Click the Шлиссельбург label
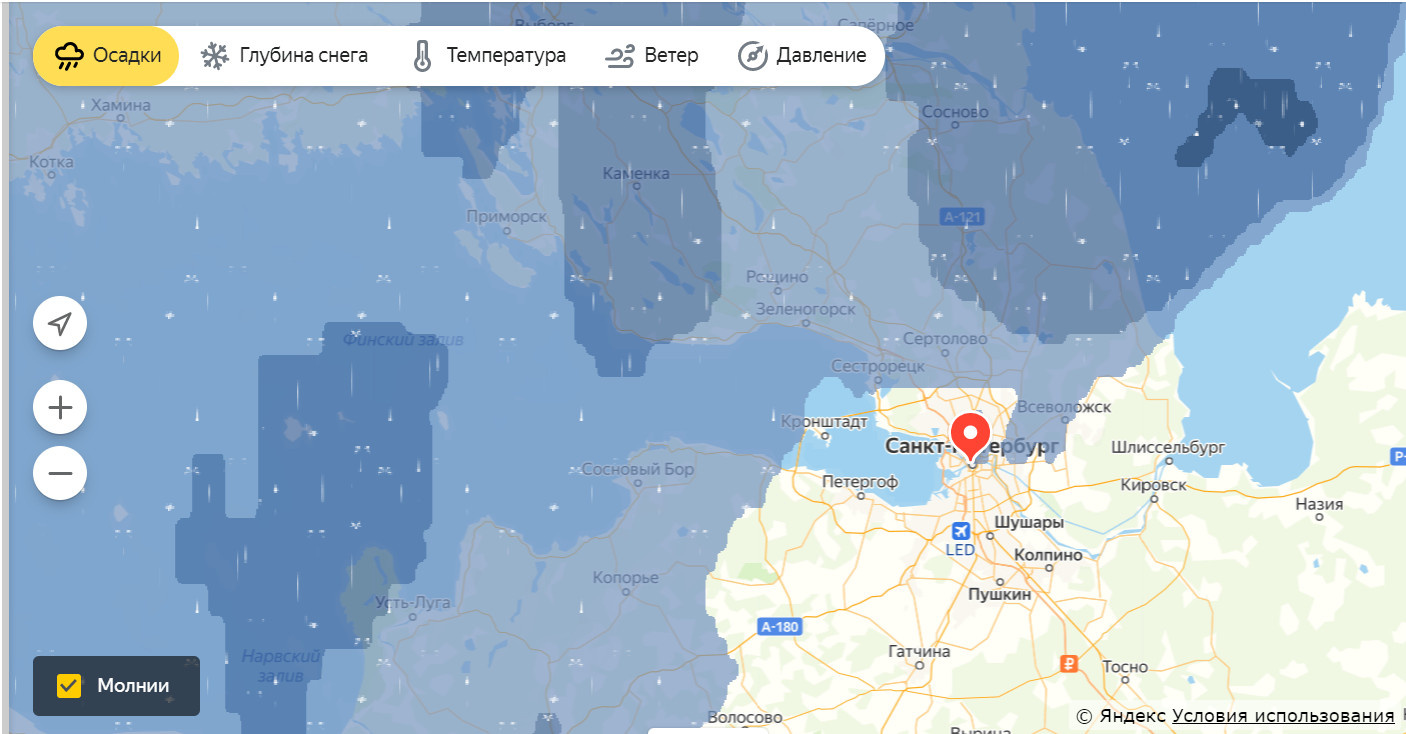 point(1168,447)
